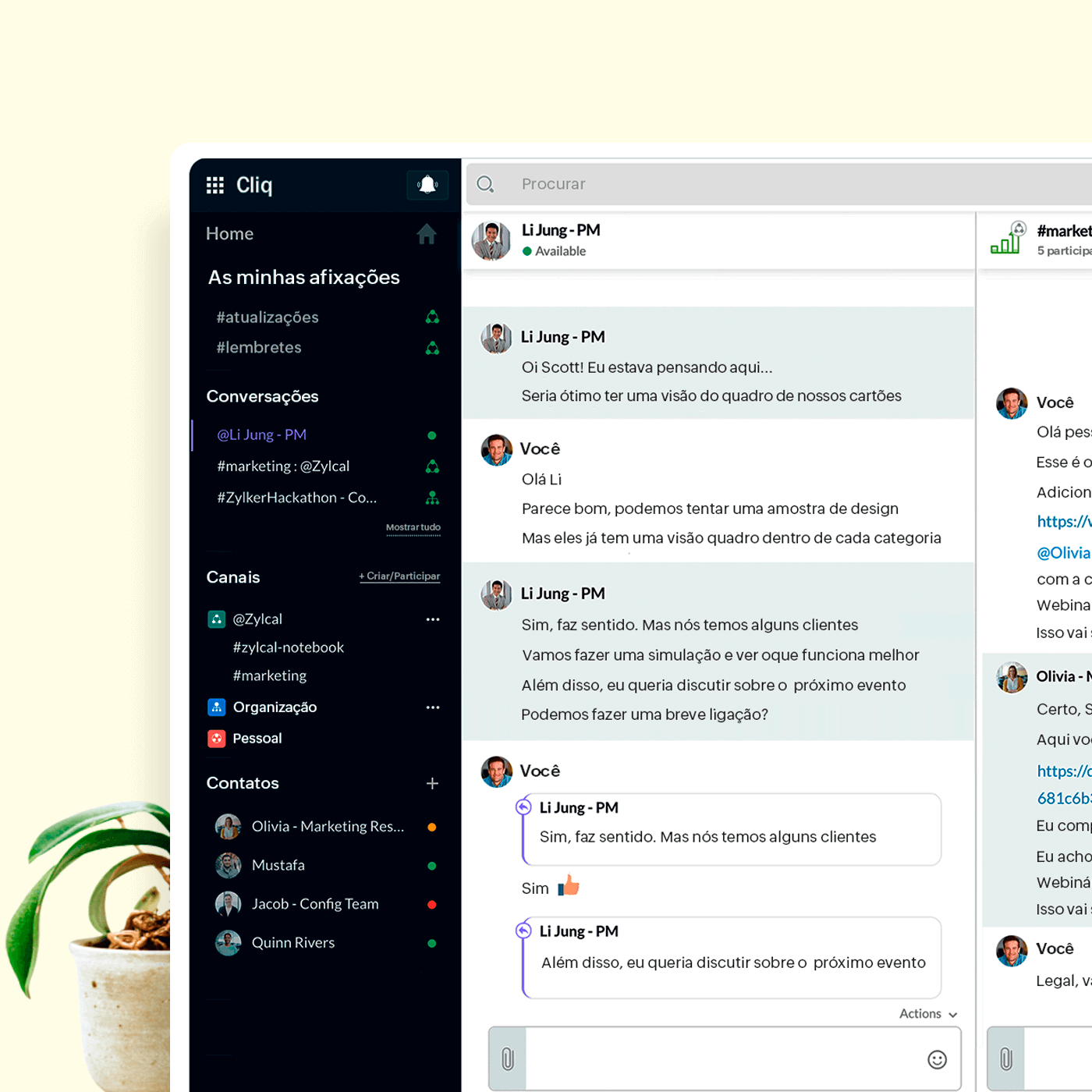The width and height of the screenshot is (1092, 1092).
Task: Click the Home house icon
Action: point(427,234)
